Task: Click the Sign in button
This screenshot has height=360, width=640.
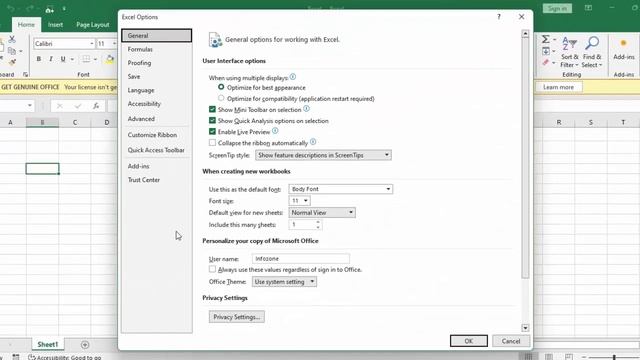Action: pyautogui.click(x=557, y=8)
